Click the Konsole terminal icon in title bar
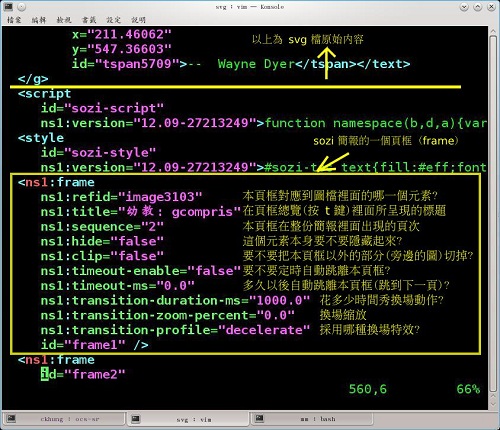This screenshot has width=500, height=430. click(8, 6)
